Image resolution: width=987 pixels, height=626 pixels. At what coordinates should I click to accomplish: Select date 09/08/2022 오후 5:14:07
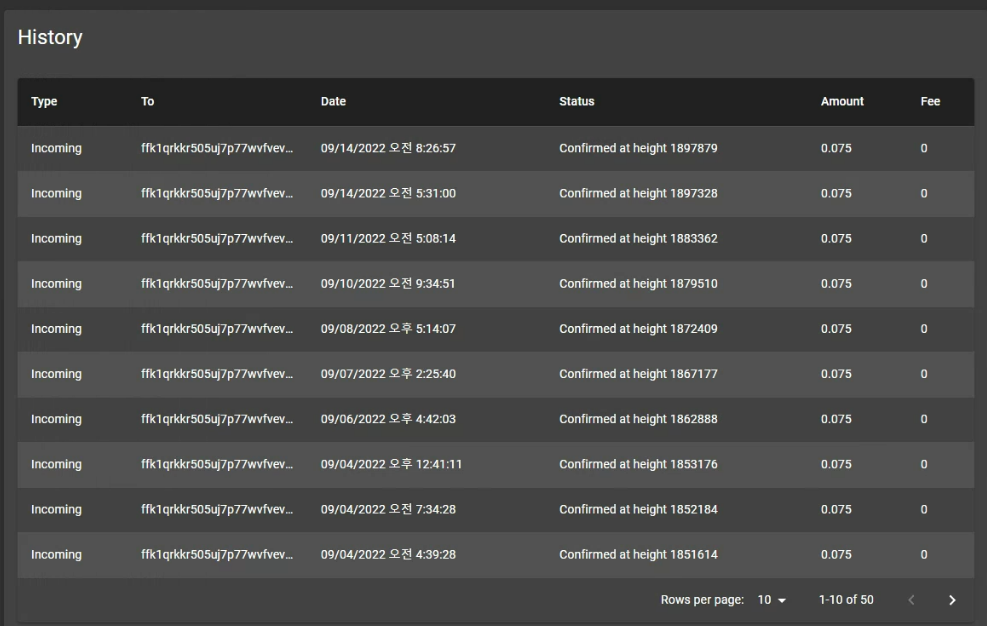click(388, 329)
